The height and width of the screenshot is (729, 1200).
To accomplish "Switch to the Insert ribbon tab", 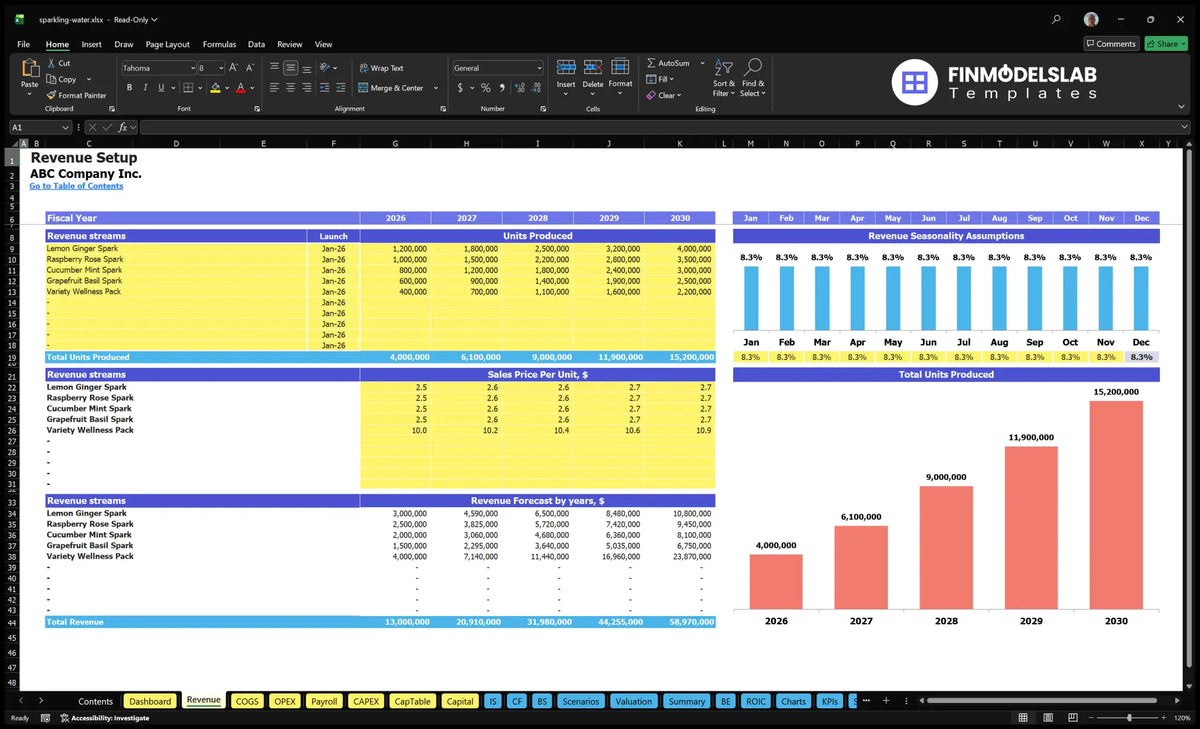I will tap(91, 44).
